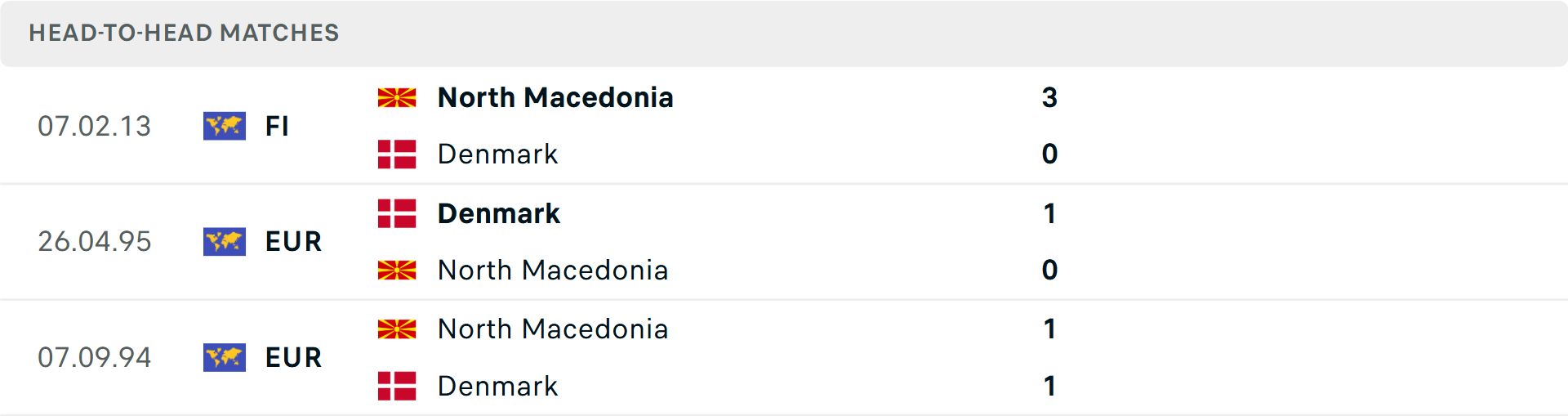Click North Macedonia's flag in the 26.04.95 match

(x=397, y=270)
